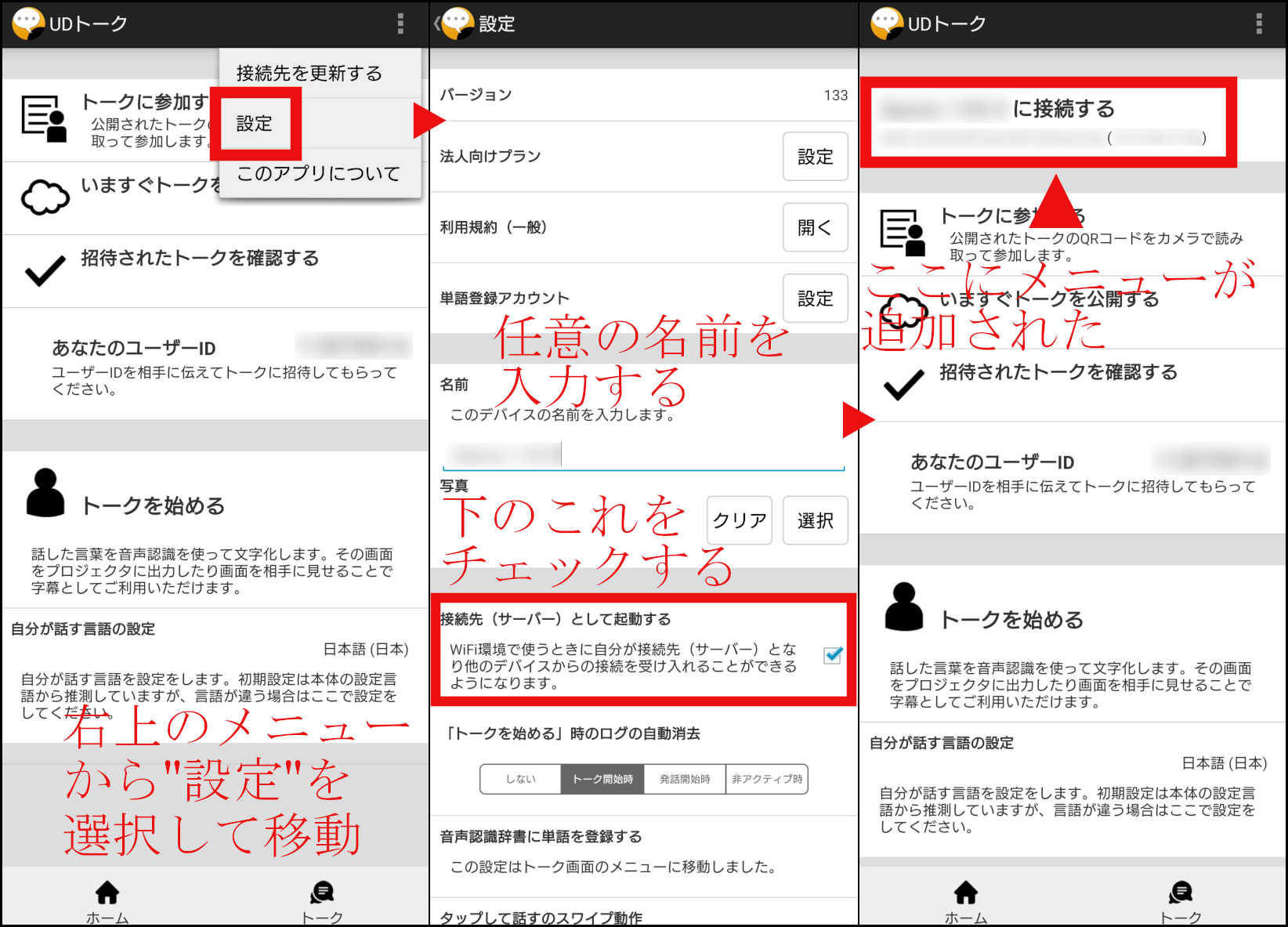The height and width of the screenshot is (927, 1288).
Task: Tap 自分が話す言語の設定 label, left screen
Action: coord(83,628)
